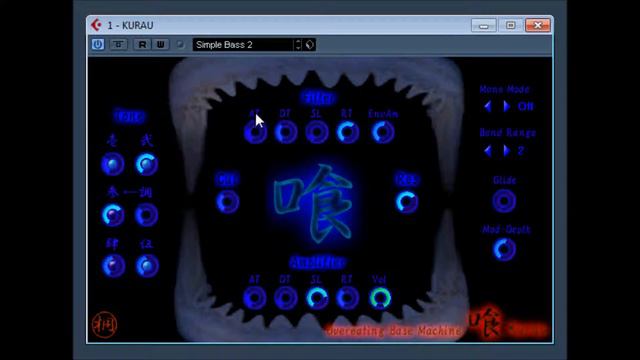Click the Filter DT decay knob
The height and width of the screenshot is (360, 640).
[286, 132]
